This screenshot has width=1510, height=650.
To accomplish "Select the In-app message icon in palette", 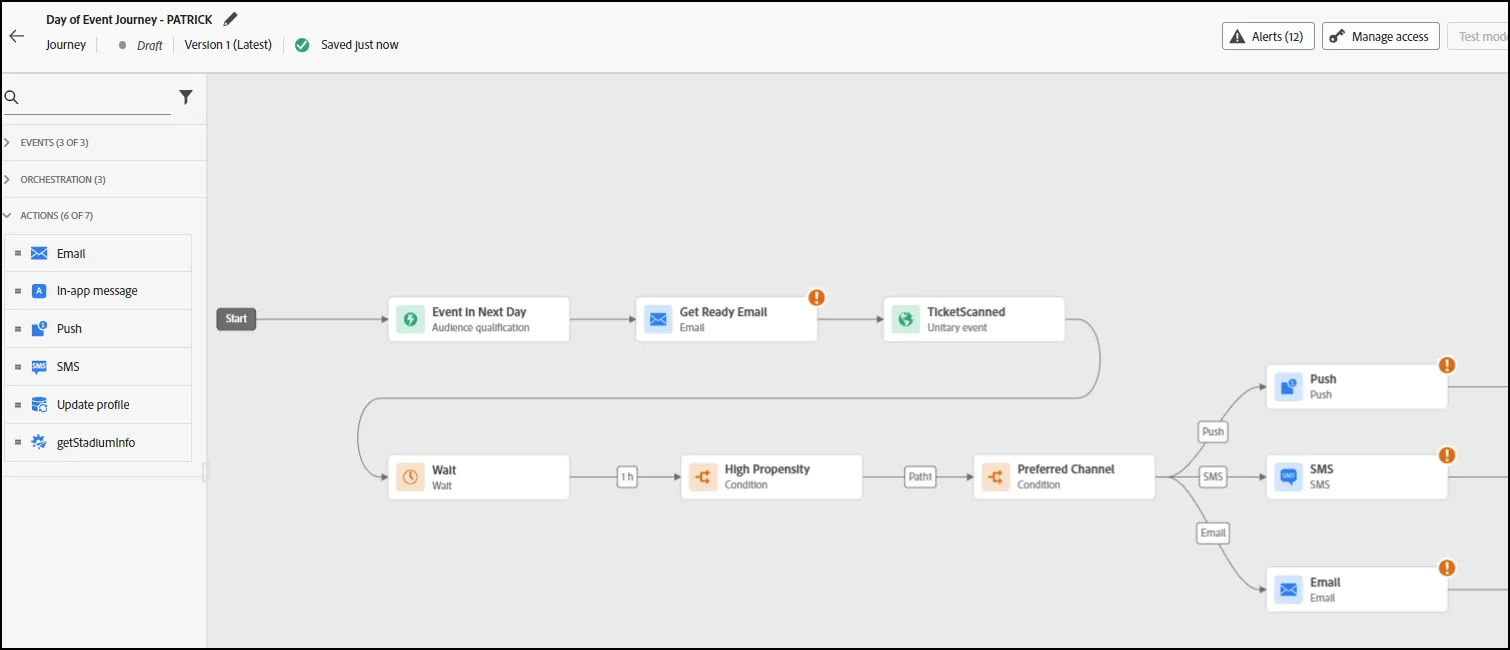I will 39,291.
